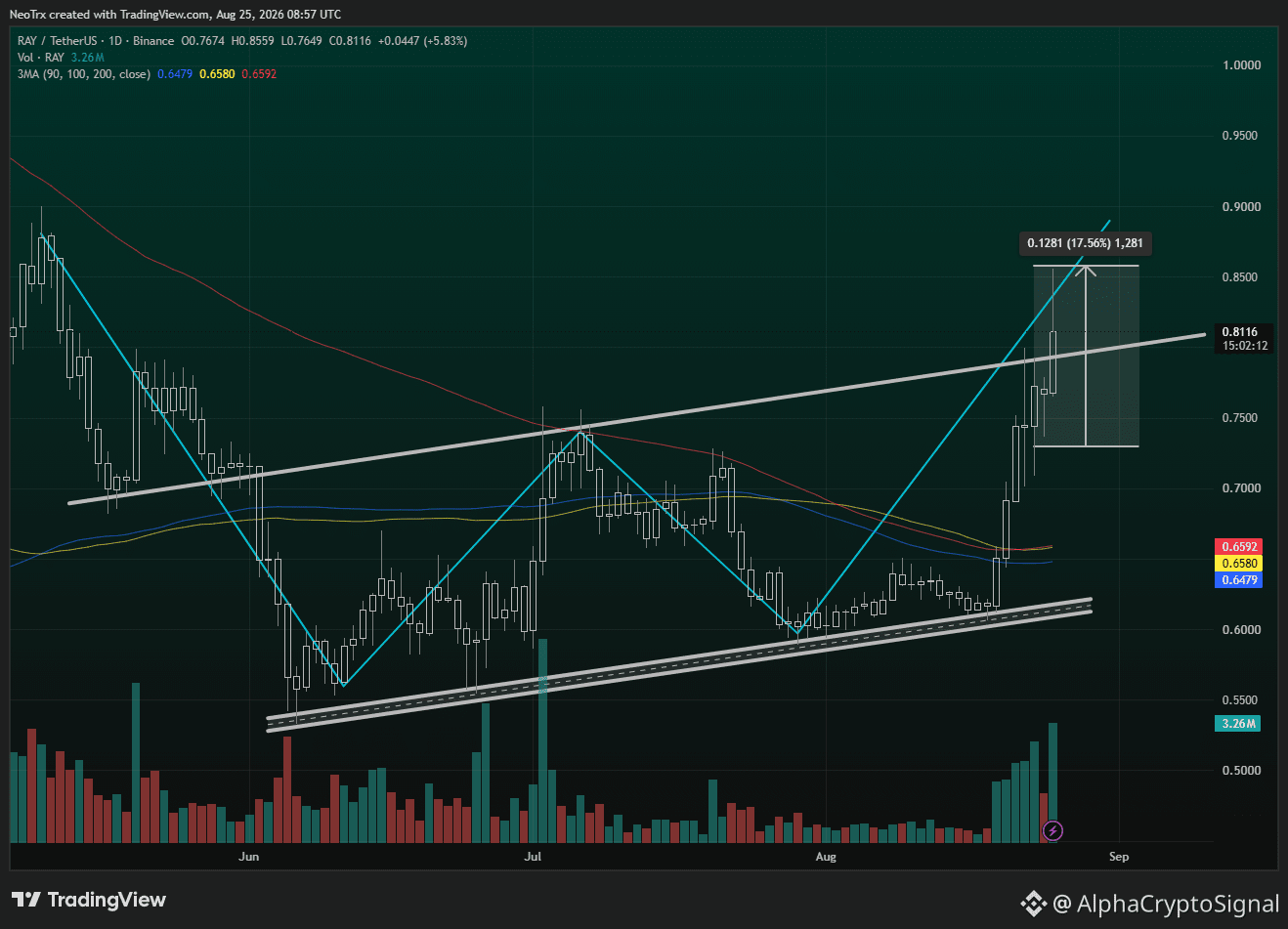
Task: Click the close value C0.8116
Action: [x=350, y=41]
